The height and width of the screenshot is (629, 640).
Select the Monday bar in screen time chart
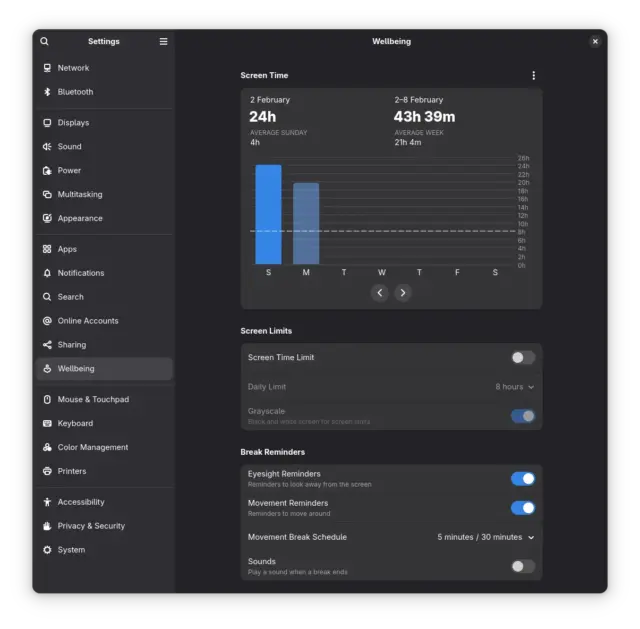point(306,223)
